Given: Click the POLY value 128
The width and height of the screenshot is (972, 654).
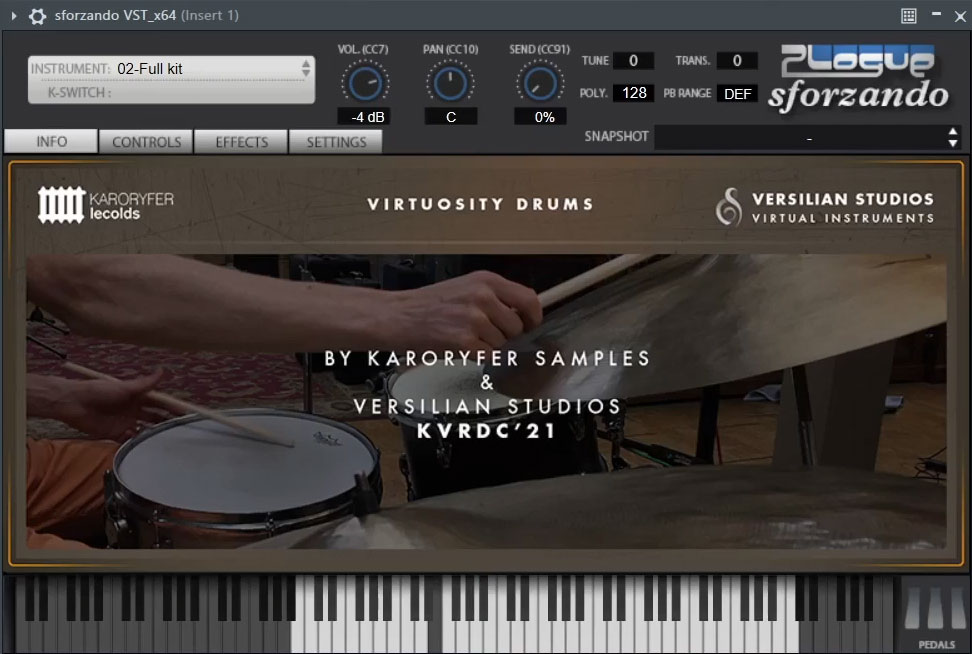Looking at the screenshot, I should [634, 93].
